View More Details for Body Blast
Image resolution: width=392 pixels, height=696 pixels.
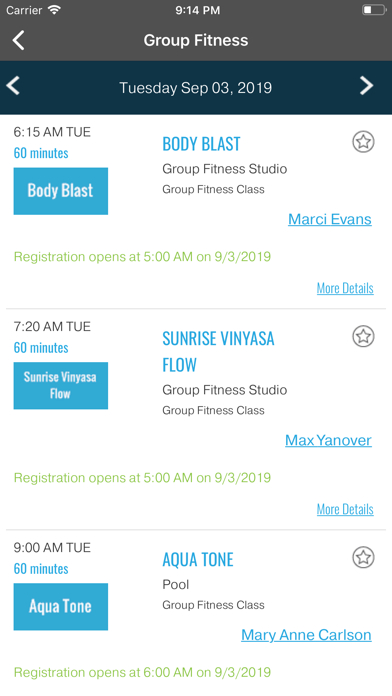click(345, 289)
